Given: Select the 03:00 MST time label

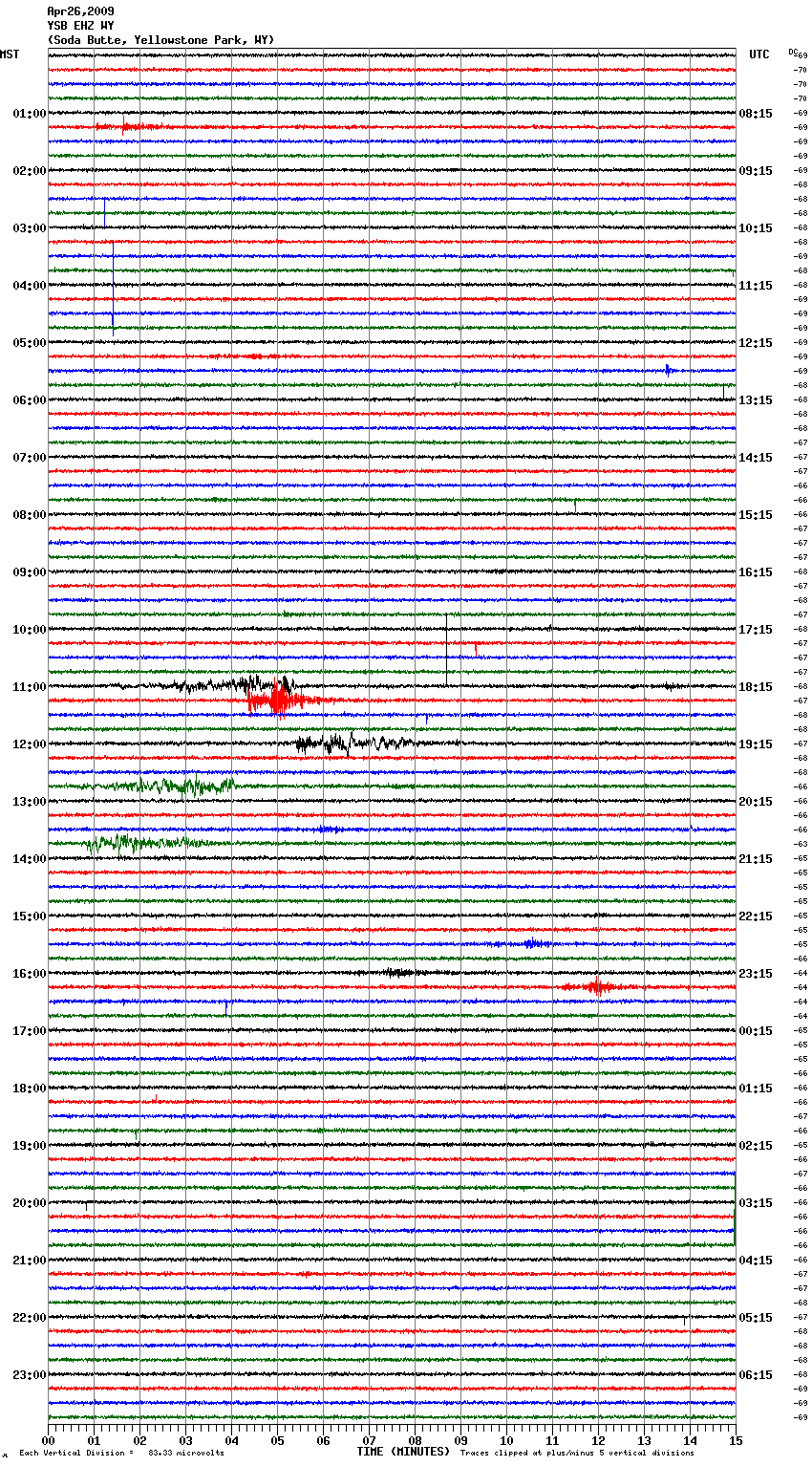Looking at the screenshot, I should [30, 228].
